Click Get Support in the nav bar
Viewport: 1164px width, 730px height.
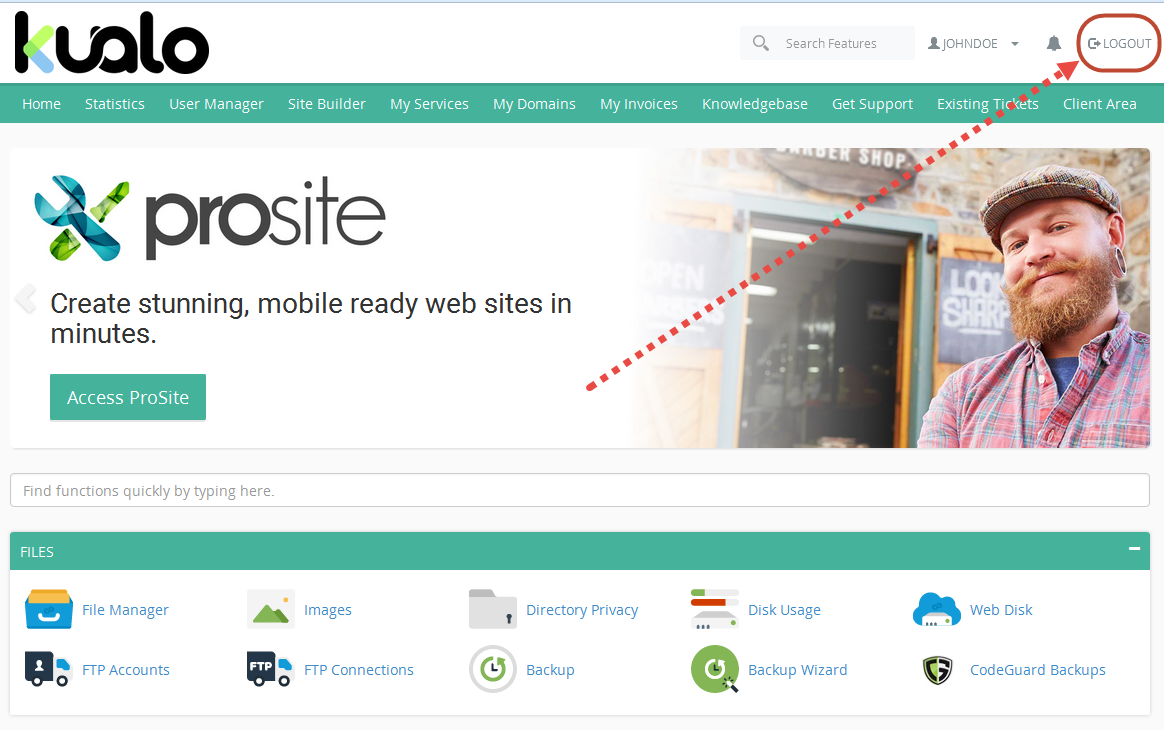tap(872, 104)
